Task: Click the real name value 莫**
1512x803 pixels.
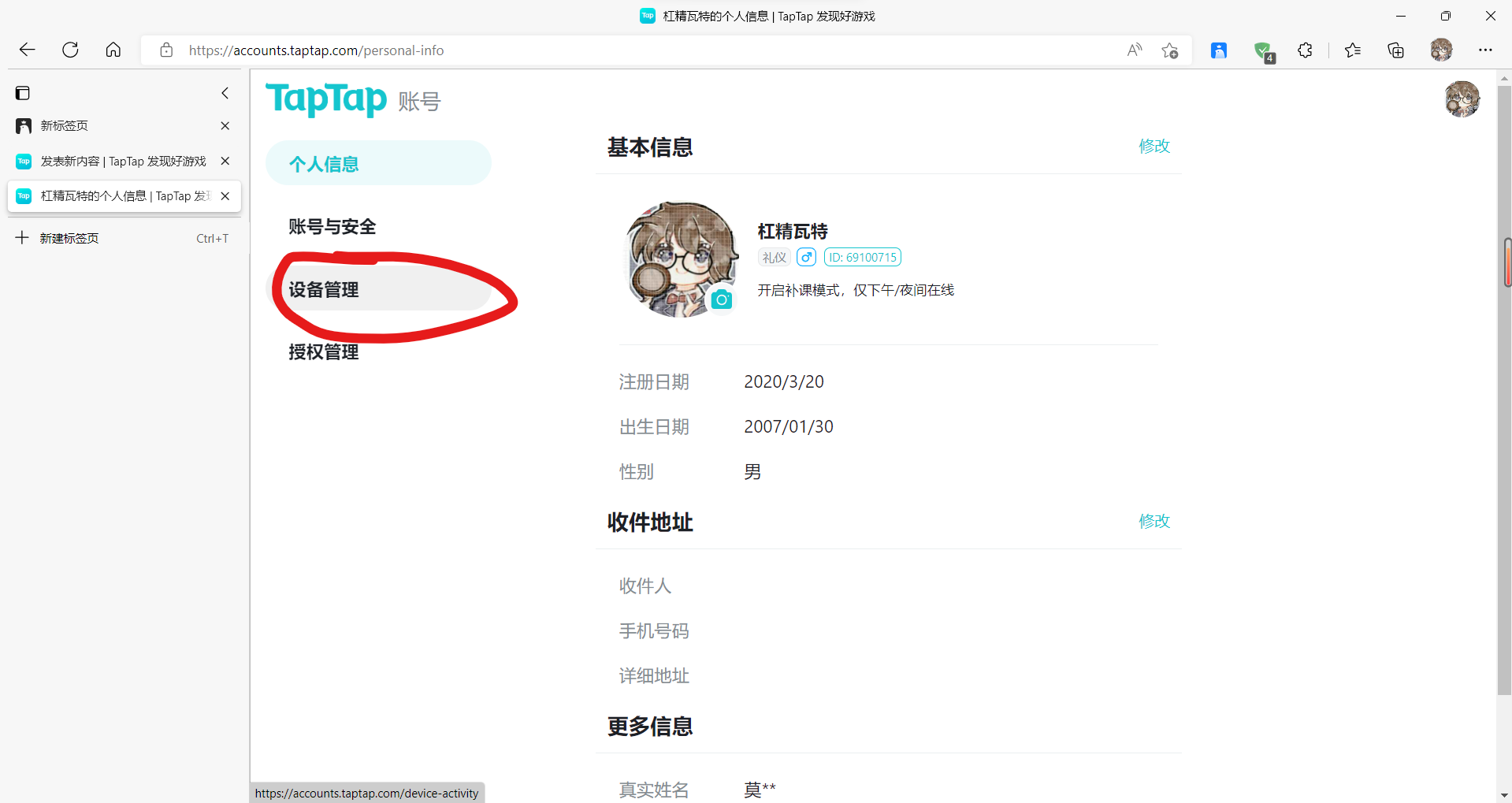Action: (x=760, y=789)
